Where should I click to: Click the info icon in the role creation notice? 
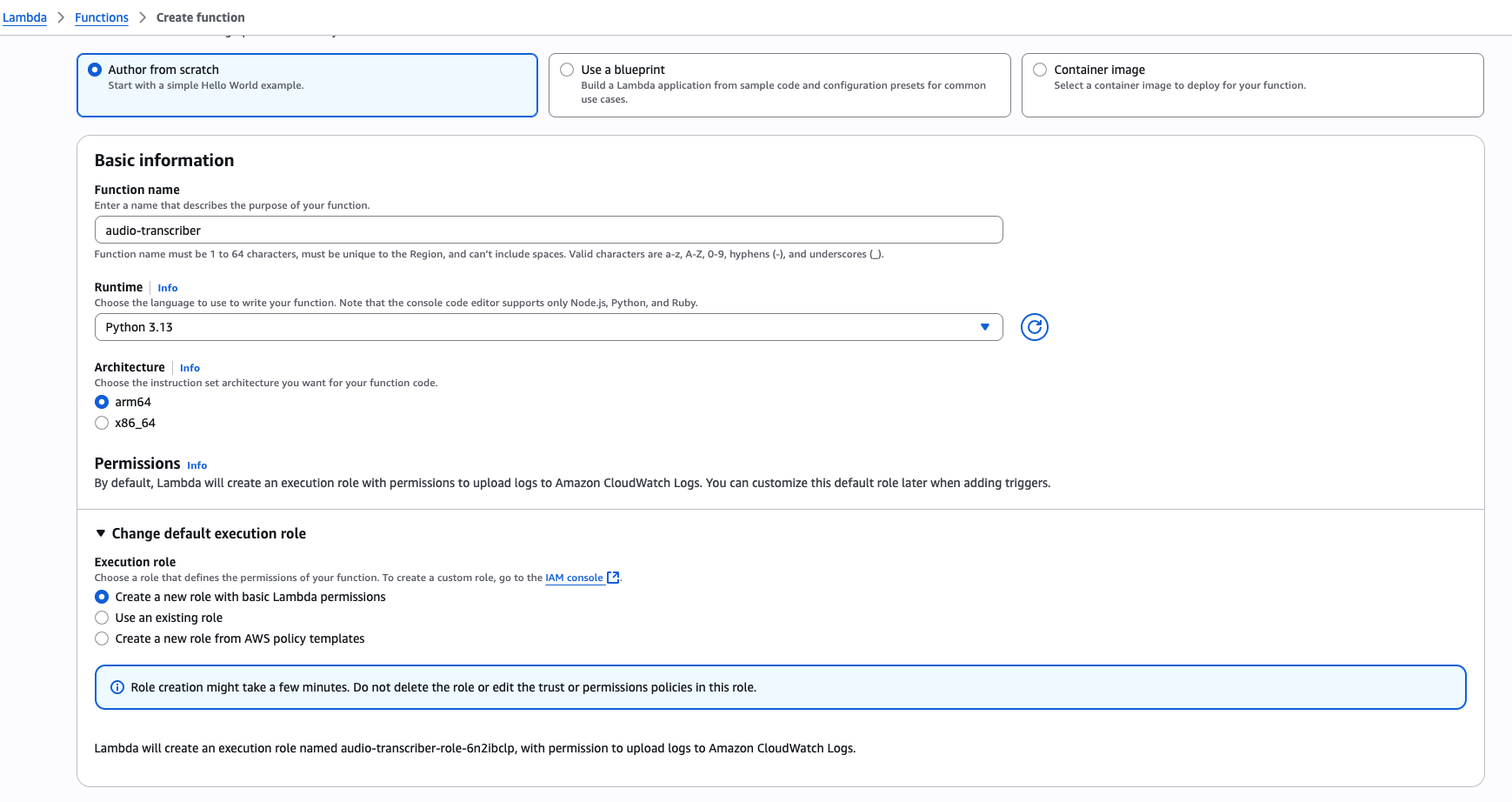click(x=117, y=687)
